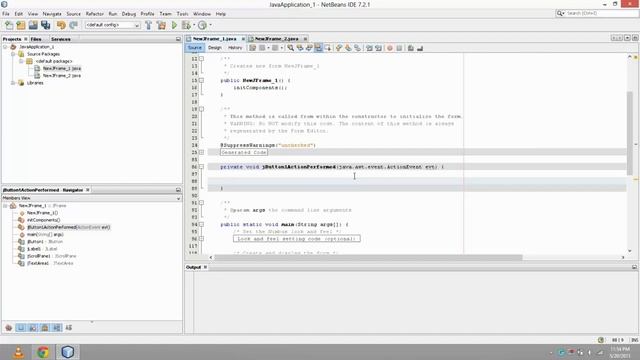Close the Output panel tab
The height and width of the screenshot is (360, 640).
(x=205, y=267)
